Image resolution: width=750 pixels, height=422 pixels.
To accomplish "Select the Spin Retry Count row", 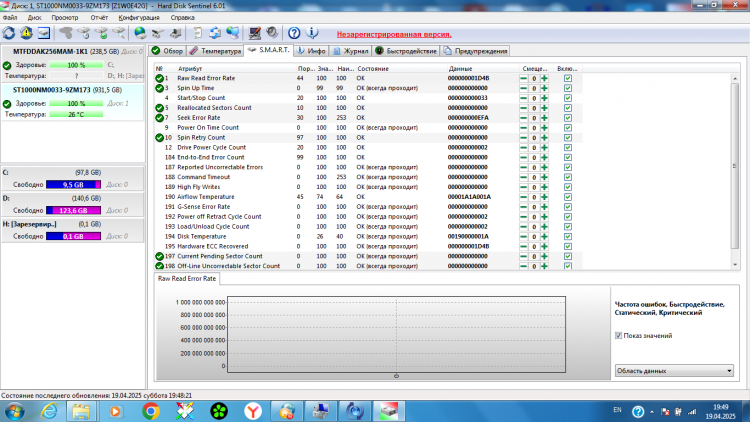I will click(x=368, y=138).
